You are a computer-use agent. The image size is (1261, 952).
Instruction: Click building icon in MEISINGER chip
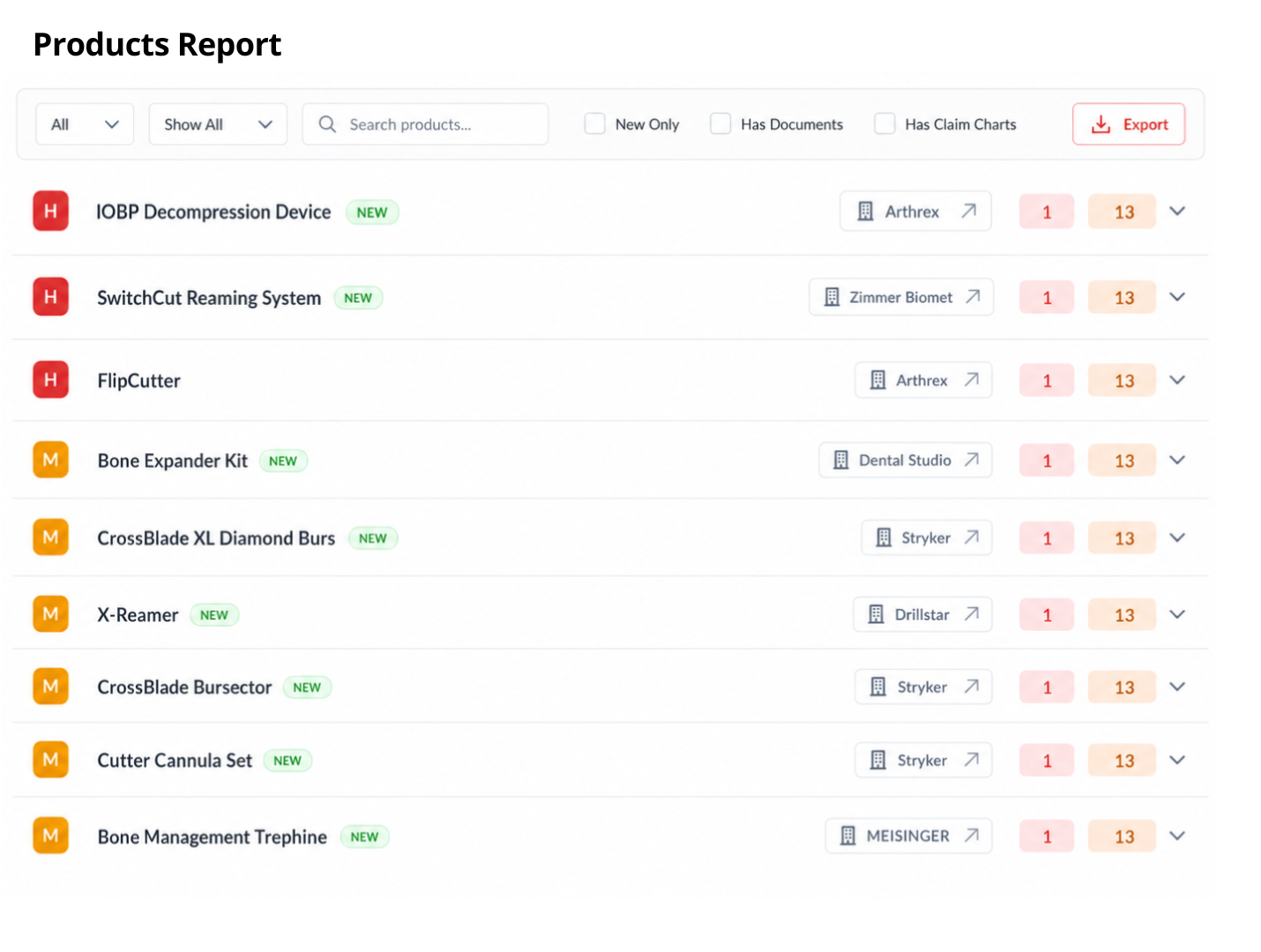click(x=847, y=836)
